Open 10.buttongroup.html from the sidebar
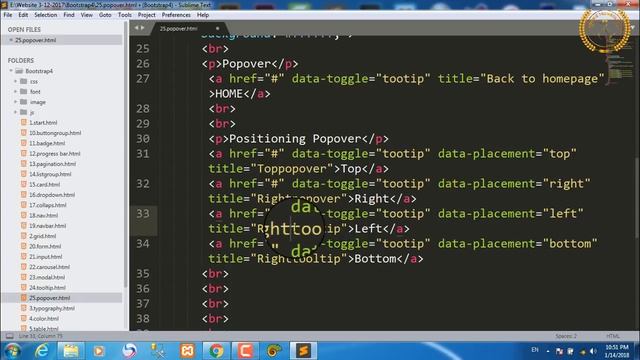Screen dimensions: 640x360 click(55, 133)
